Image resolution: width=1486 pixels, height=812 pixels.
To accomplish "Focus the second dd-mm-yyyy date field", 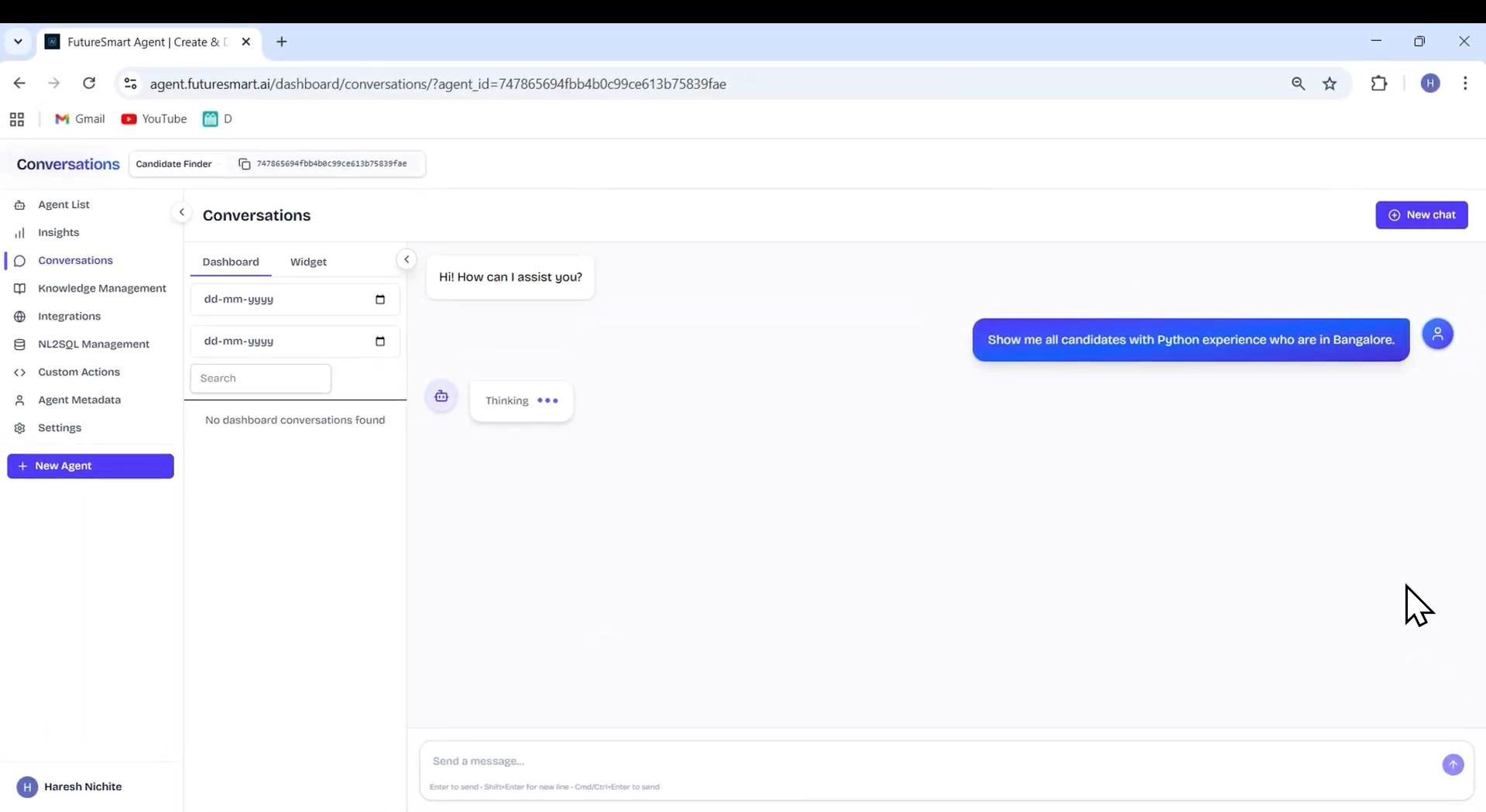I will pos(294,341).
